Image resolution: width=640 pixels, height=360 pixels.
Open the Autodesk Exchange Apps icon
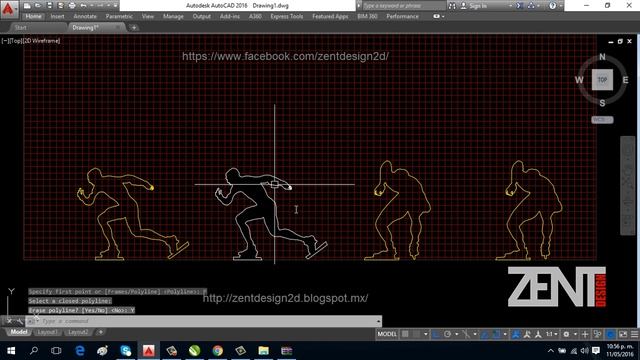[520, 6]
